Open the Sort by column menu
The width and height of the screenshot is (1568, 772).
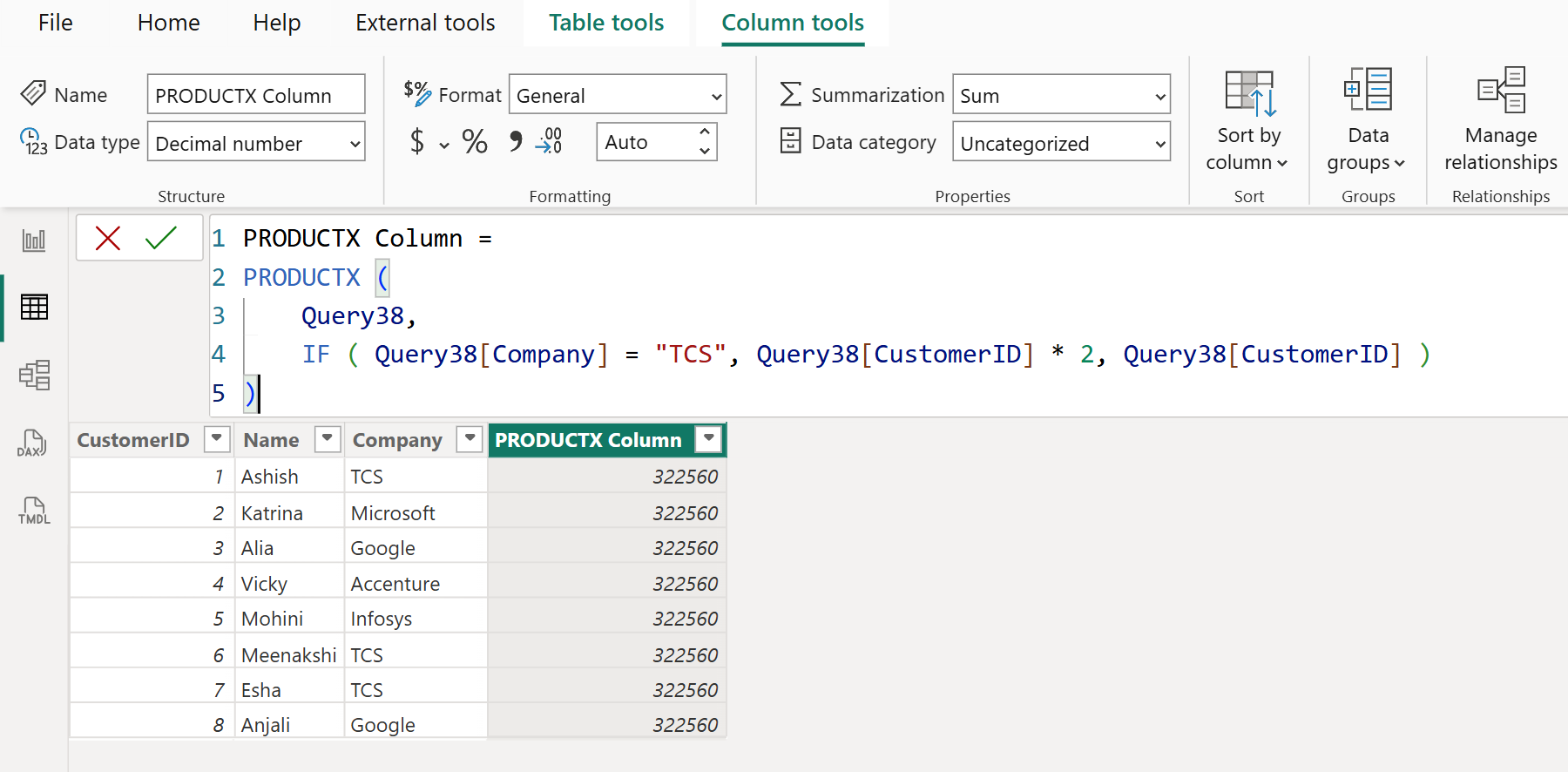tap(1248, 120)
